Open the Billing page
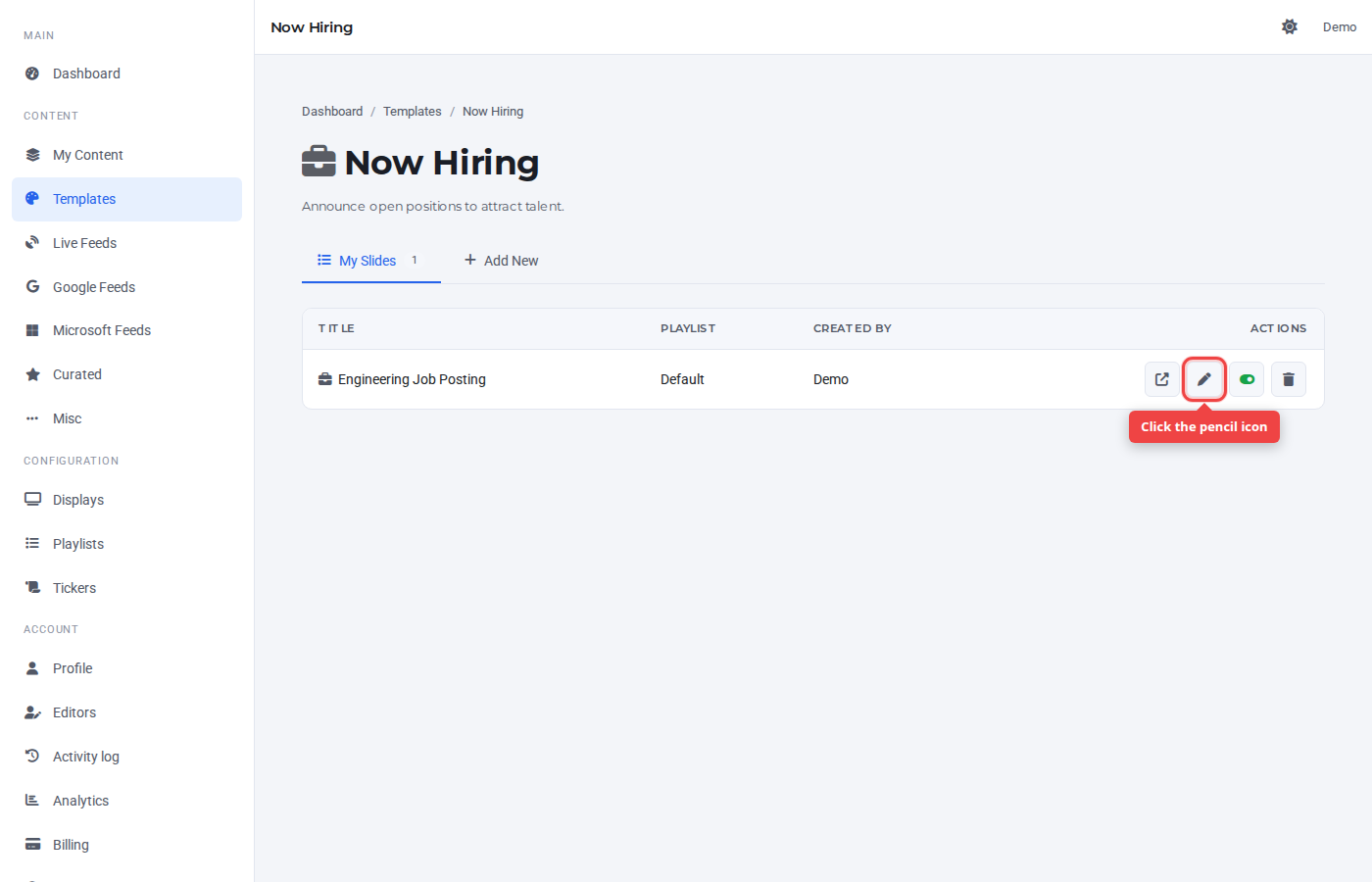Image resolution: width=1372 pixels, height=882 pixels. (126, 845)
